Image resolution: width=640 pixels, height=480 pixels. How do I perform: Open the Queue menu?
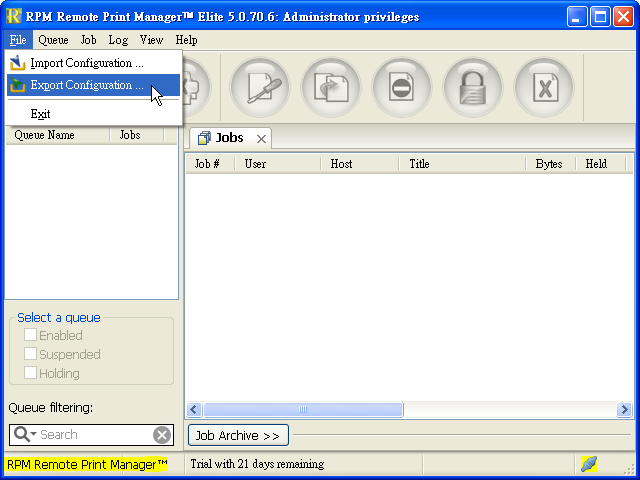coord(53,40)
